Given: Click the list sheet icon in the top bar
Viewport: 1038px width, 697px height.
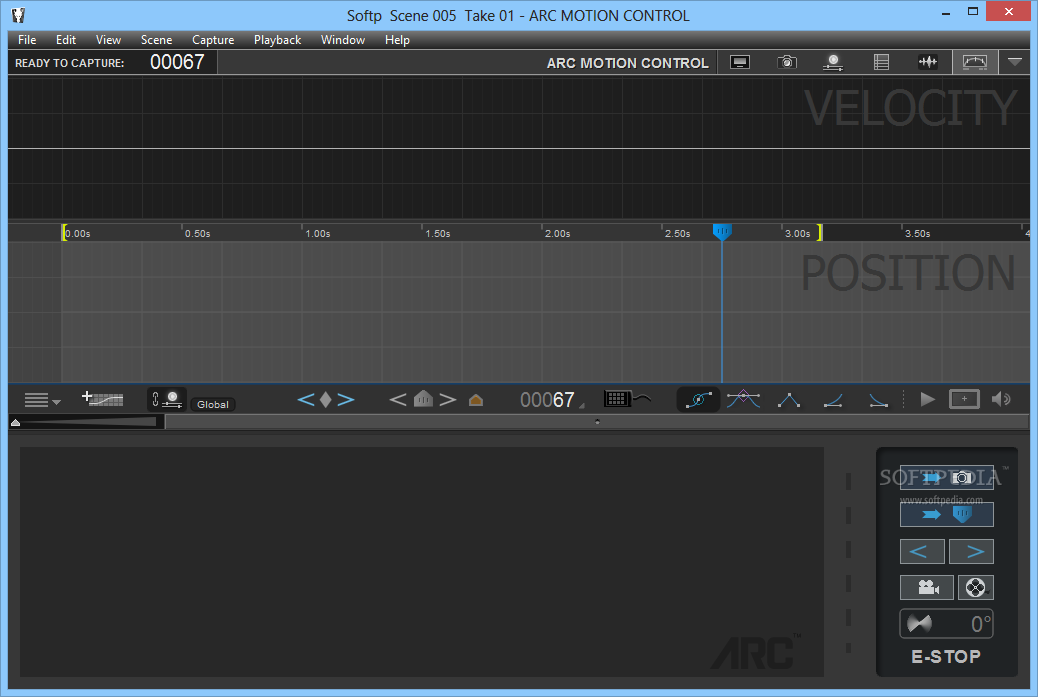Looking at the screenshot, I should point(881,62).
